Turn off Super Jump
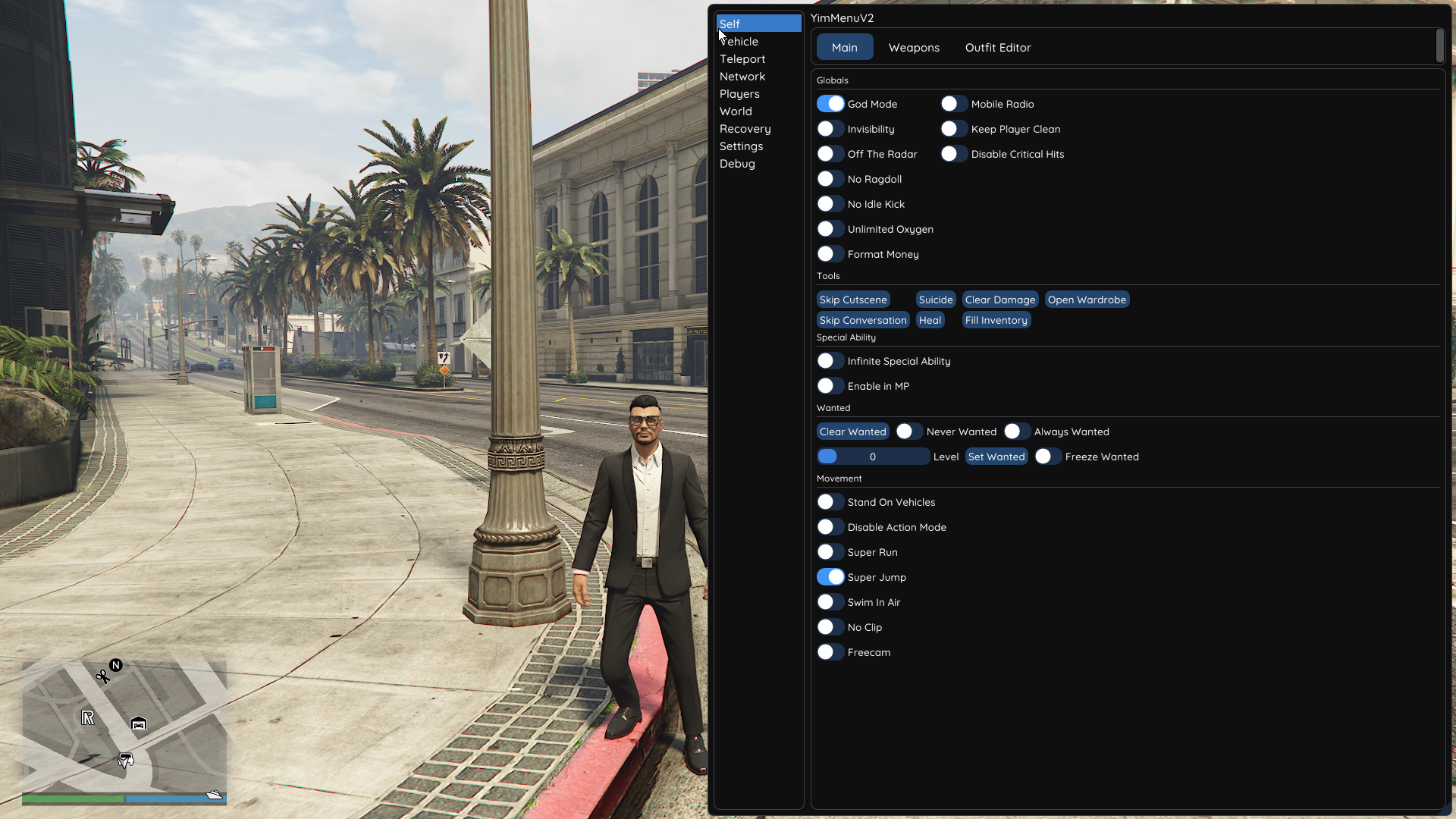Viewport: 1456px width, 819px height. [830, 577]
